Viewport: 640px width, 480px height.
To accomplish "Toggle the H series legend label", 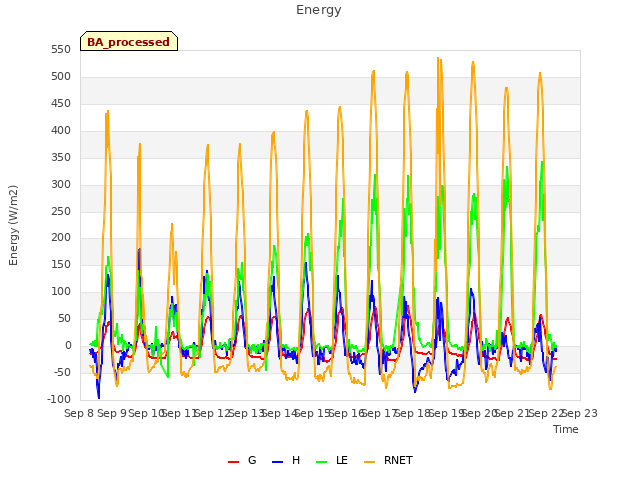I will (296, 460).
